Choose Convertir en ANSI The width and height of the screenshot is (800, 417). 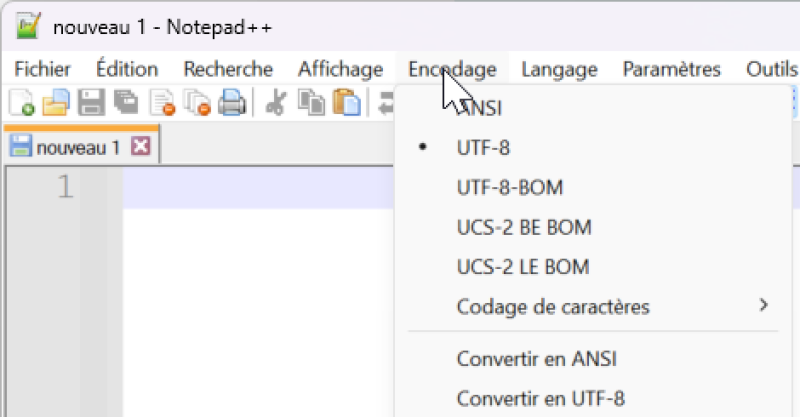(x=594, y=359)
